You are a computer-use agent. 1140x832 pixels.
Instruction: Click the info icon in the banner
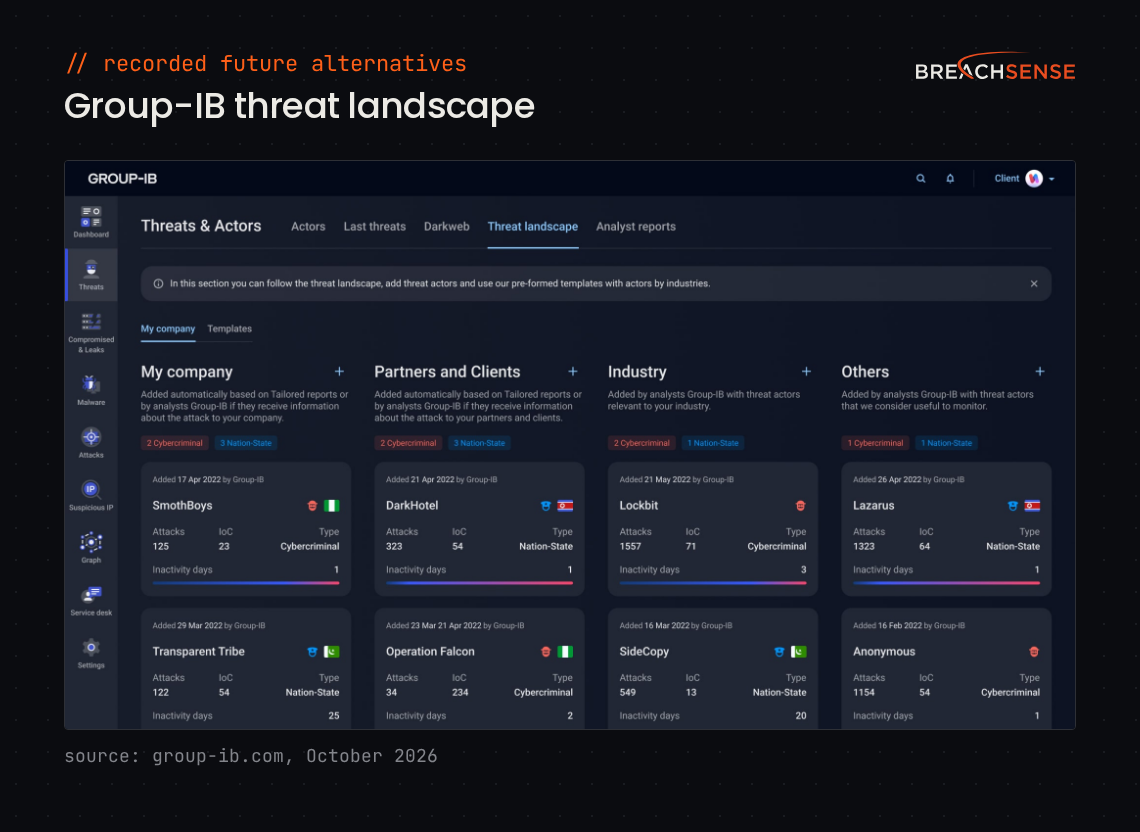point(158,284)
